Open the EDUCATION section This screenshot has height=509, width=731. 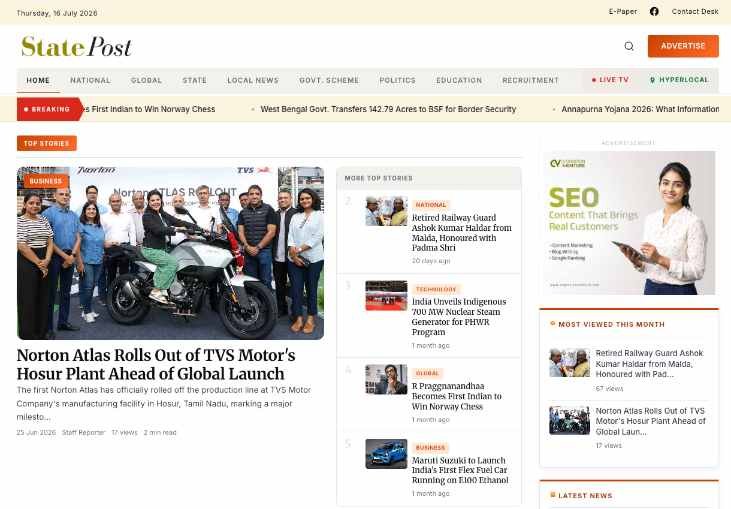click(459, 80)
